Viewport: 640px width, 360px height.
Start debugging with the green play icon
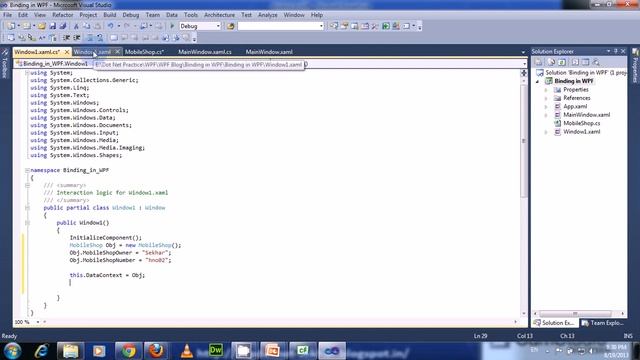(x=172, y=26)
